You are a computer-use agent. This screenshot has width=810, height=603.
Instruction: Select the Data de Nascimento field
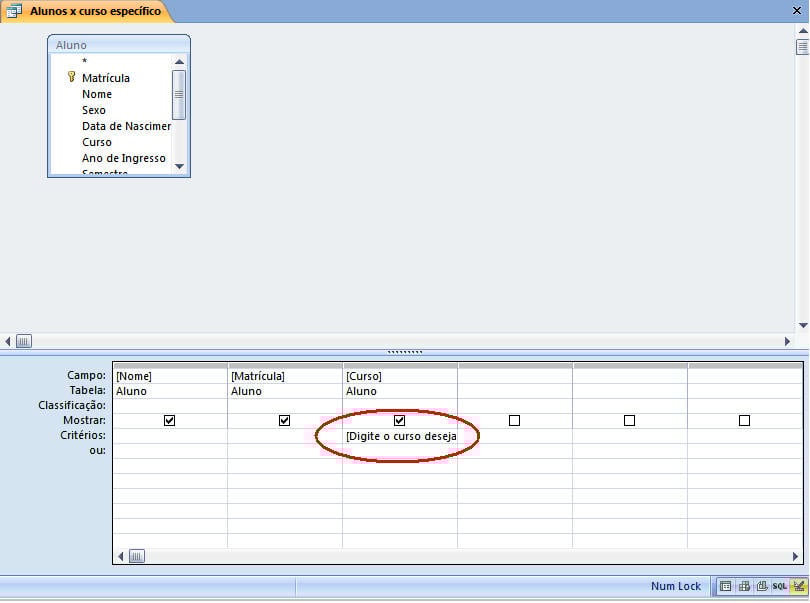point(126,126)
